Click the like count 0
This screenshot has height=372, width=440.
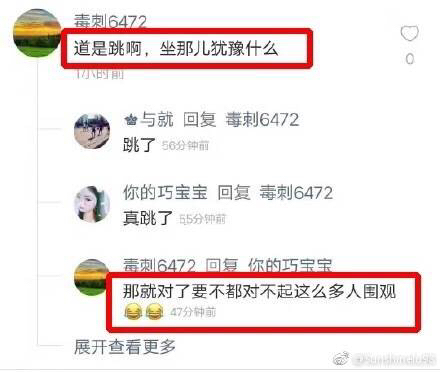[410, 59]
